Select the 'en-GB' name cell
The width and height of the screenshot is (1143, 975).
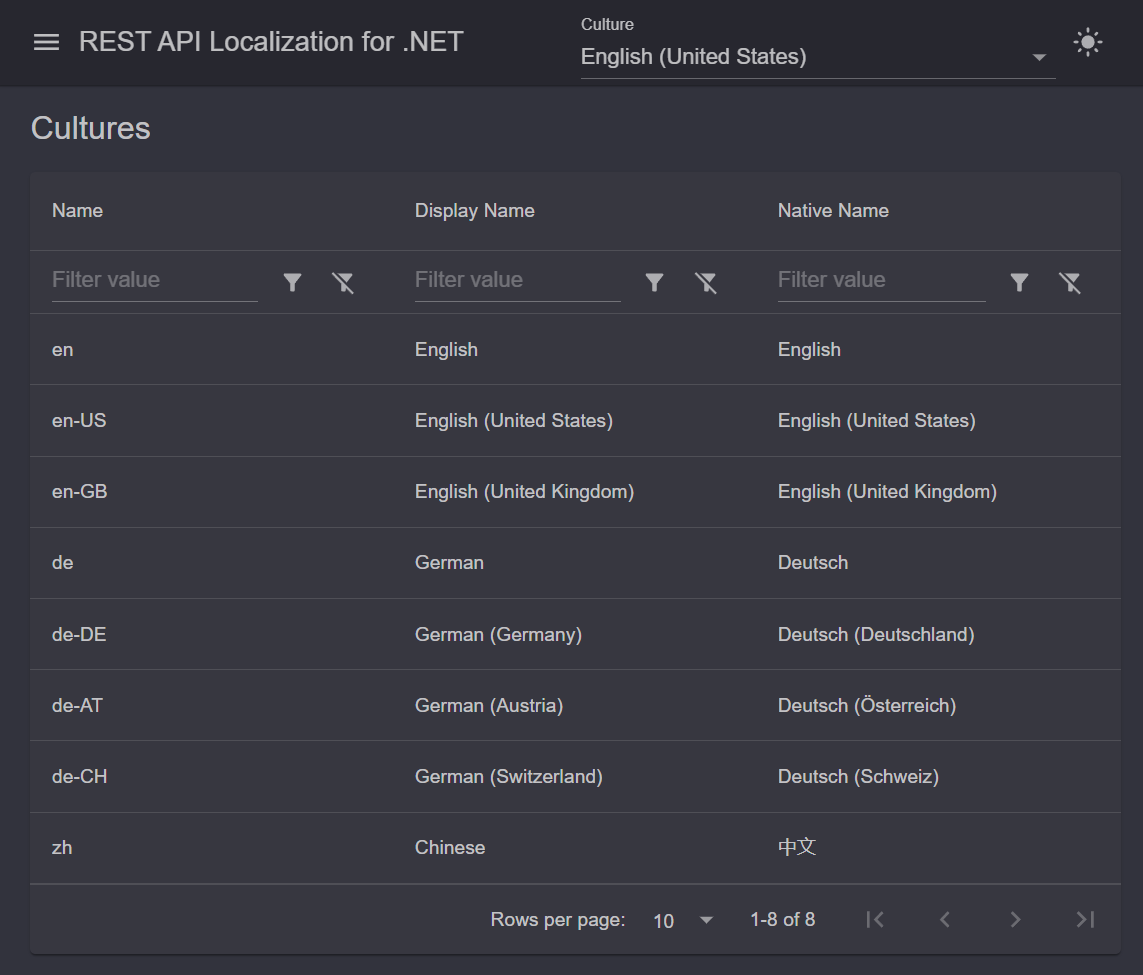click(x=79, y=492)
